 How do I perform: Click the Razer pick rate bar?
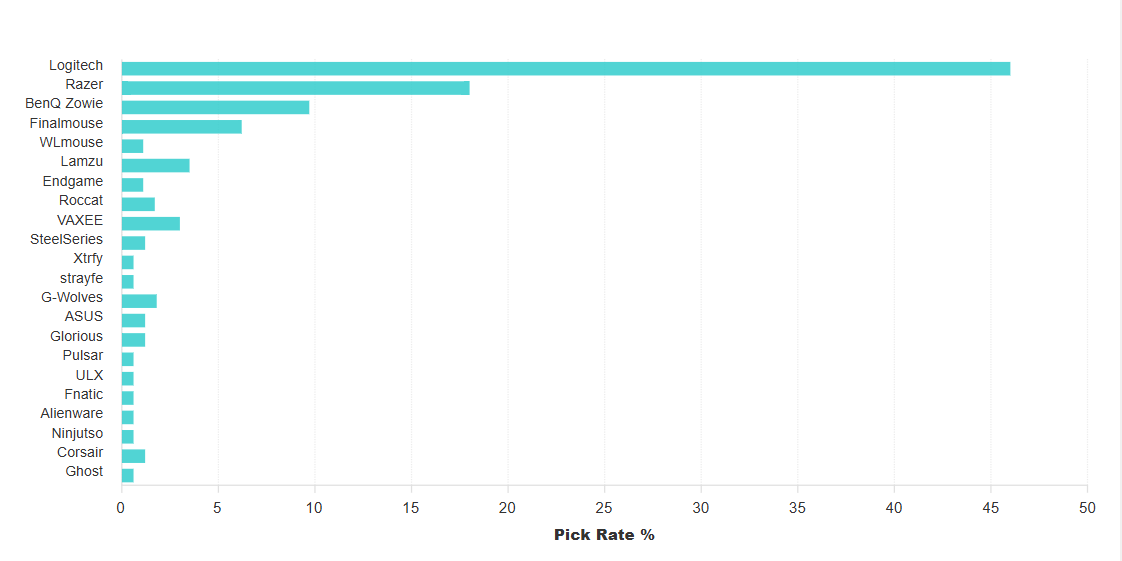tap(295, 88)
